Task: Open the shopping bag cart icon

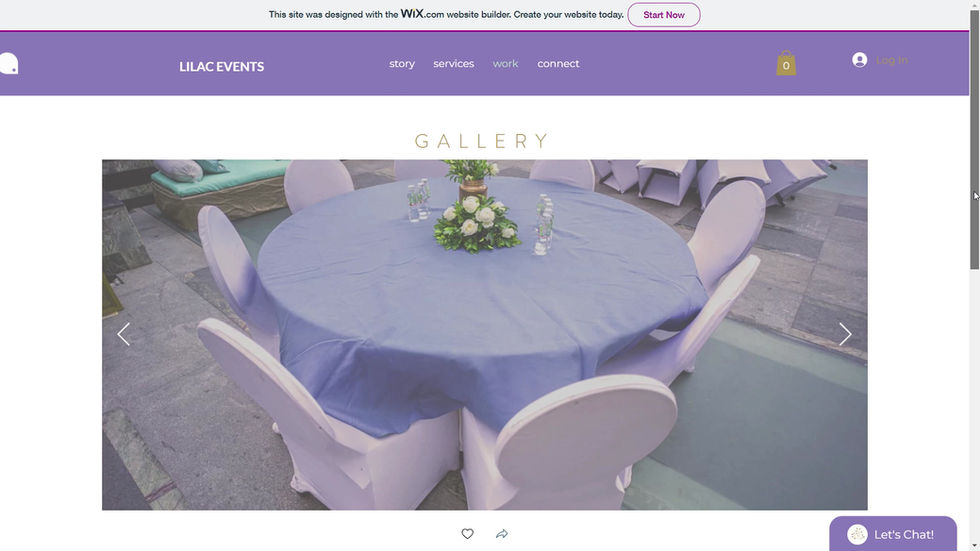Action: click(x=786, y=63)
